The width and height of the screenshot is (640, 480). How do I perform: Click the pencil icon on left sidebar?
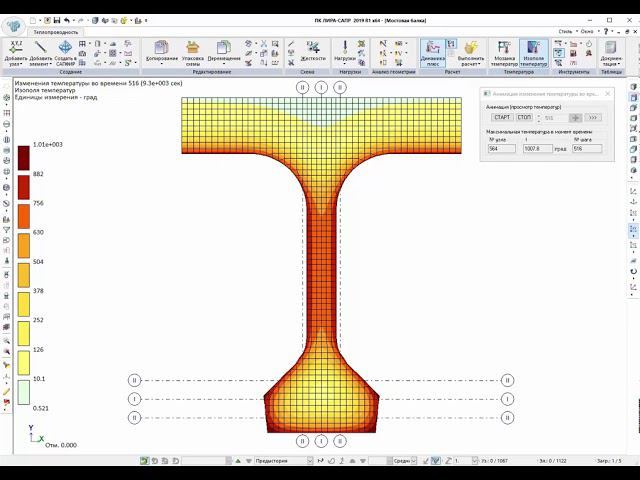[x=7, y=392]
